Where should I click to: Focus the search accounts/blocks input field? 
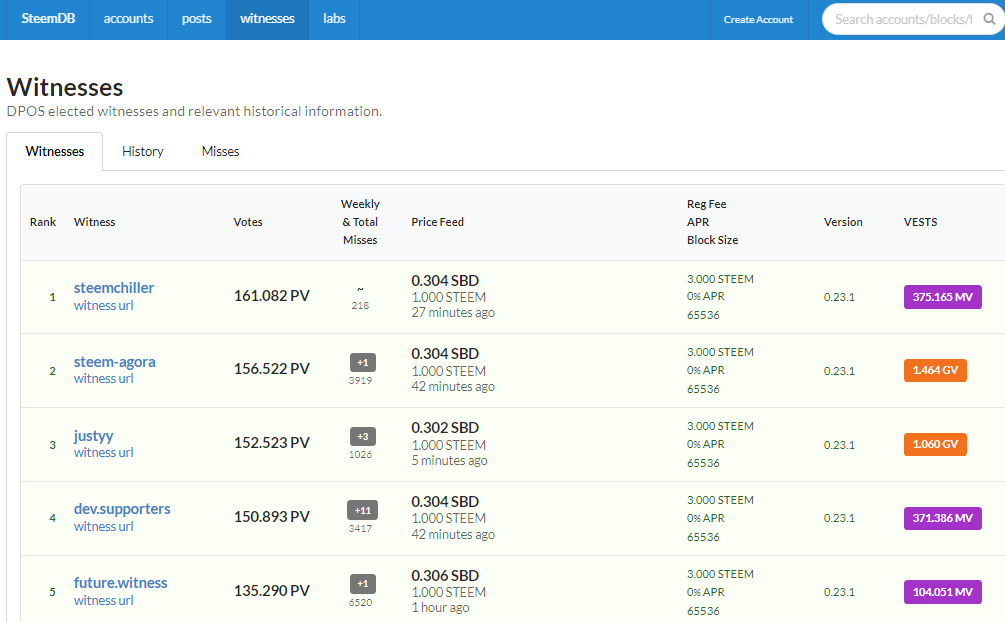click(x=904, y=19)
